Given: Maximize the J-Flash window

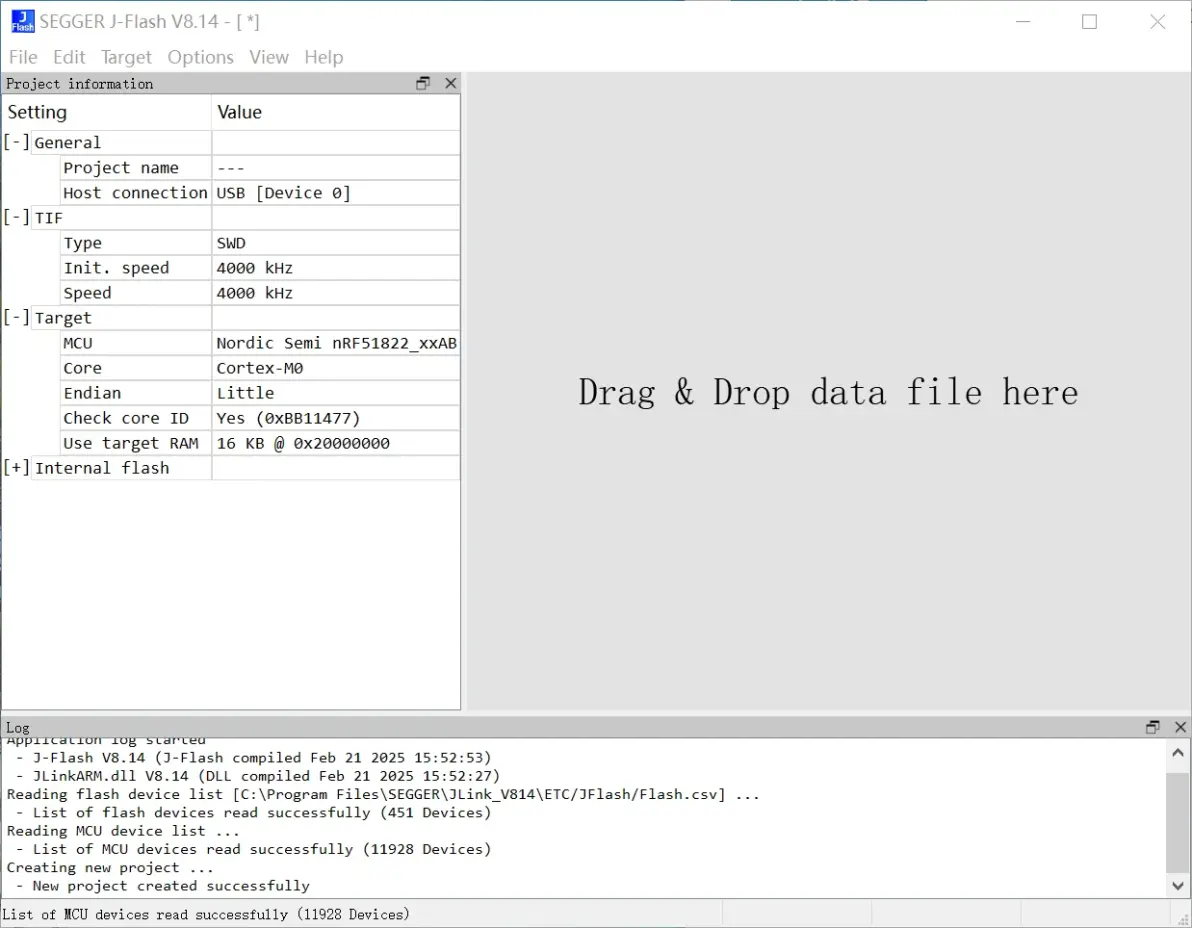Looking at the screenshot, I should click(1089, 21).
